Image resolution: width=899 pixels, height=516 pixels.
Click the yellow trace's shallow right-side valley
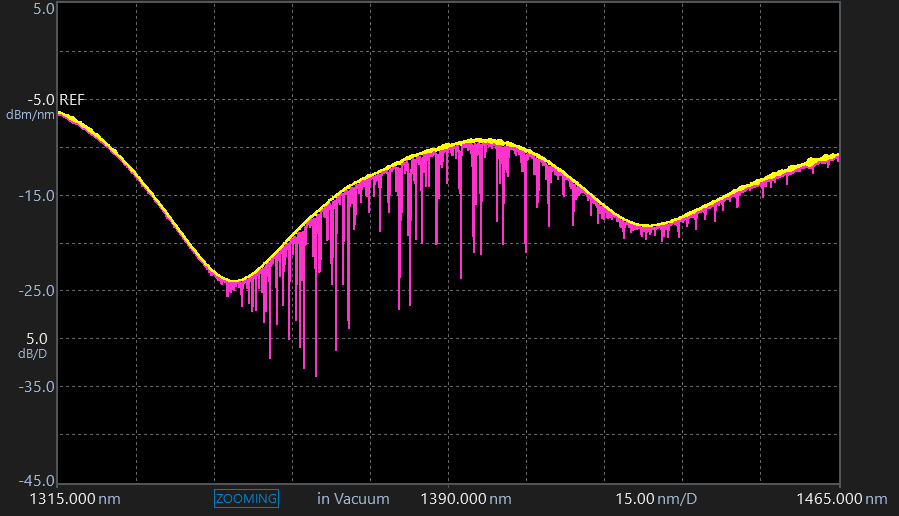[x=648, y=226]
